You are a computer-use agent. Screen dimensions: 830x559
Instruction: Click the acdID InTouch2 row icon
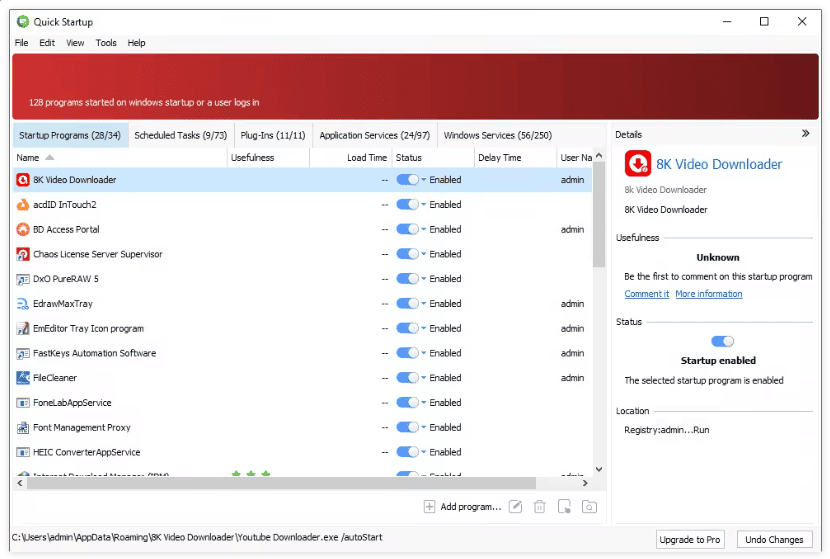pos(23,205)
